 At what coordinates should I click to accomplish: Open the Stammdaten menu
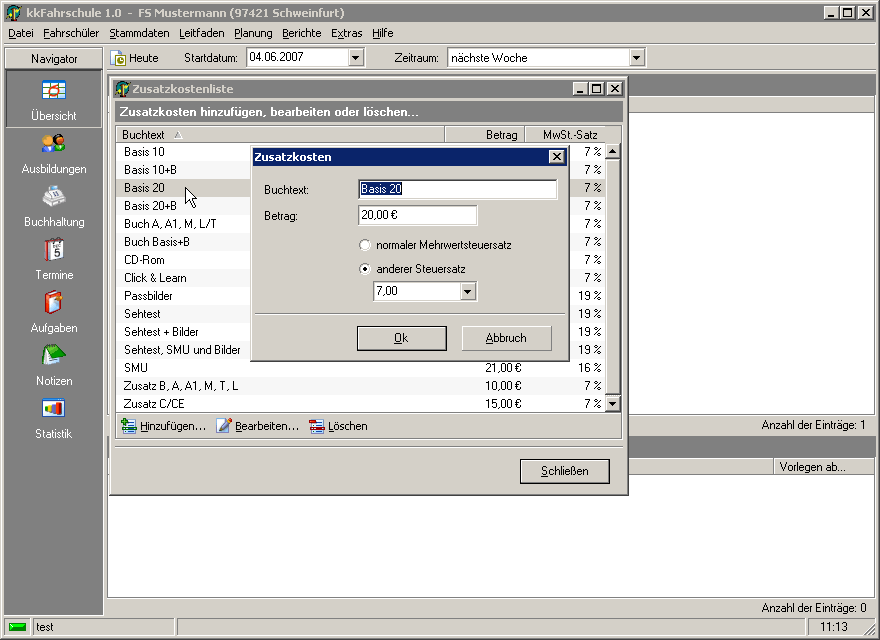click(x=139, y=33)
